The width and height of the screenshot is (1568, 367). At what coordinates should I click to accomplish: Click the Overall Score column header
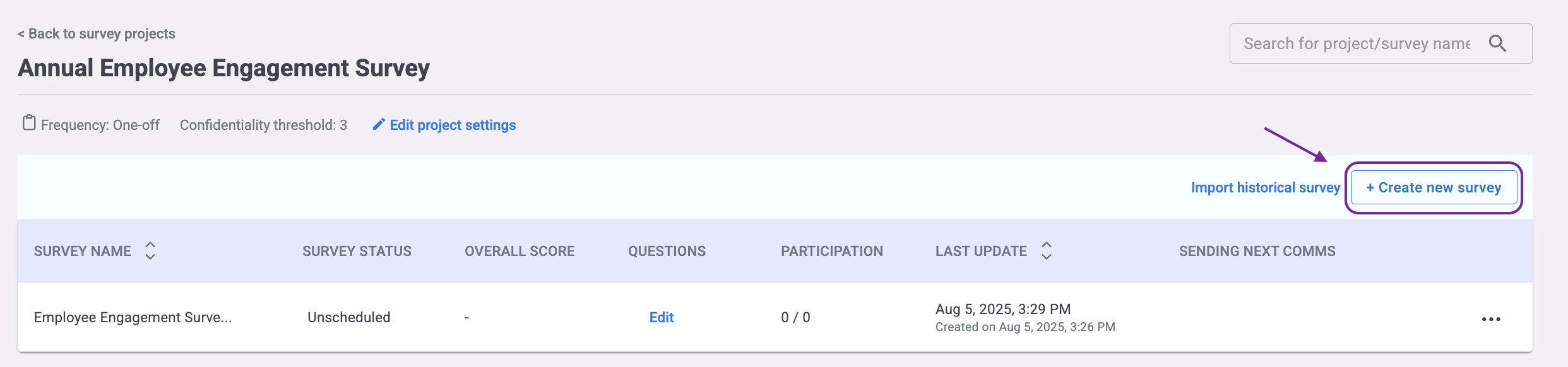520,251
